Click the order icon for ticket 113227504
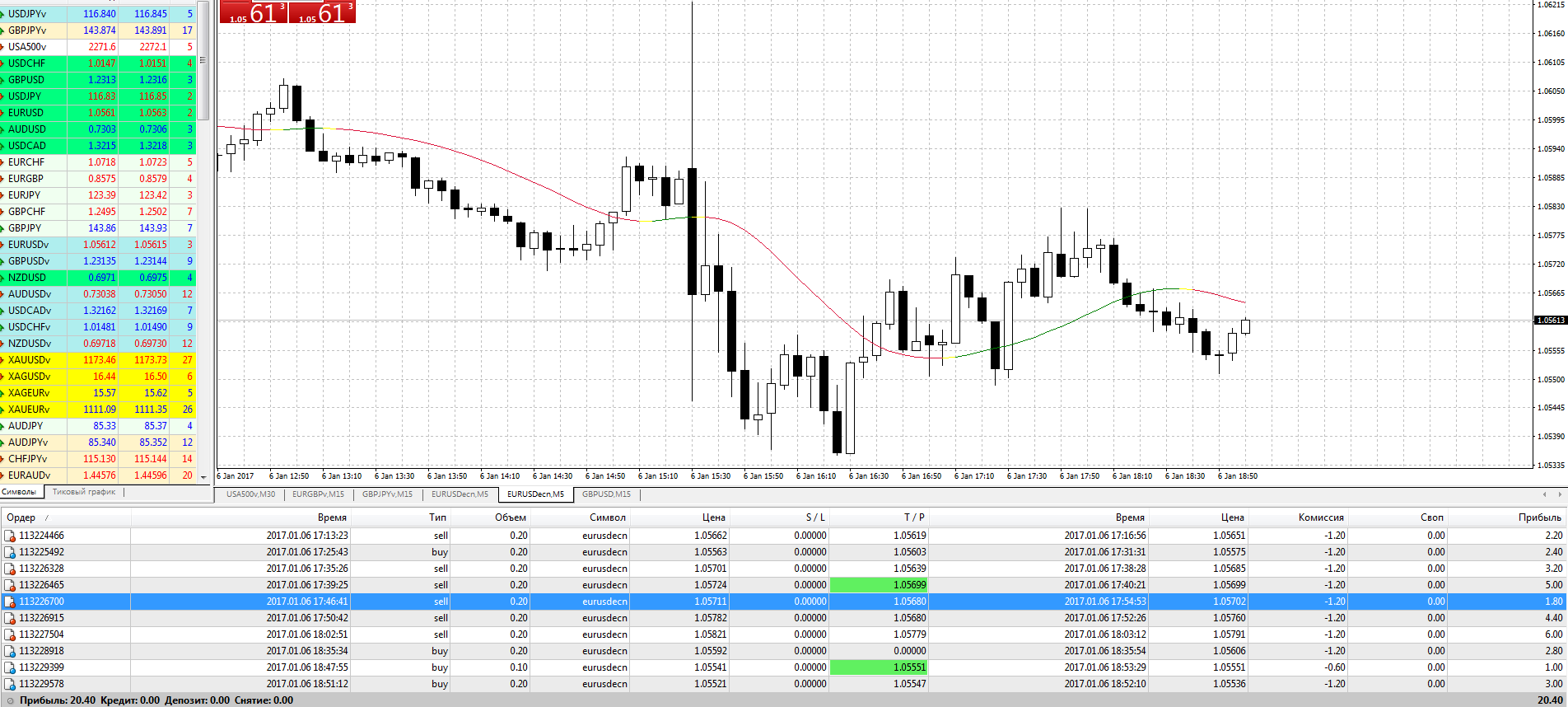Viewport: 1568px width, 707px height. [x=10, y=634]
